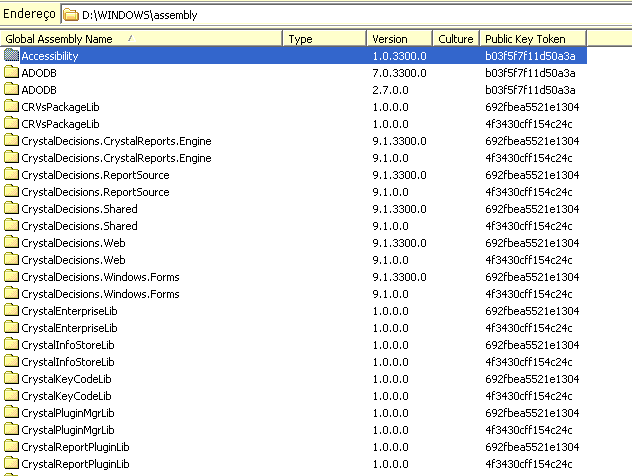Click icon of CrystalDecisions.Windows.Forms version 9.1.3300.0
This screenshot has width=632, height=476.
(11, 276)
